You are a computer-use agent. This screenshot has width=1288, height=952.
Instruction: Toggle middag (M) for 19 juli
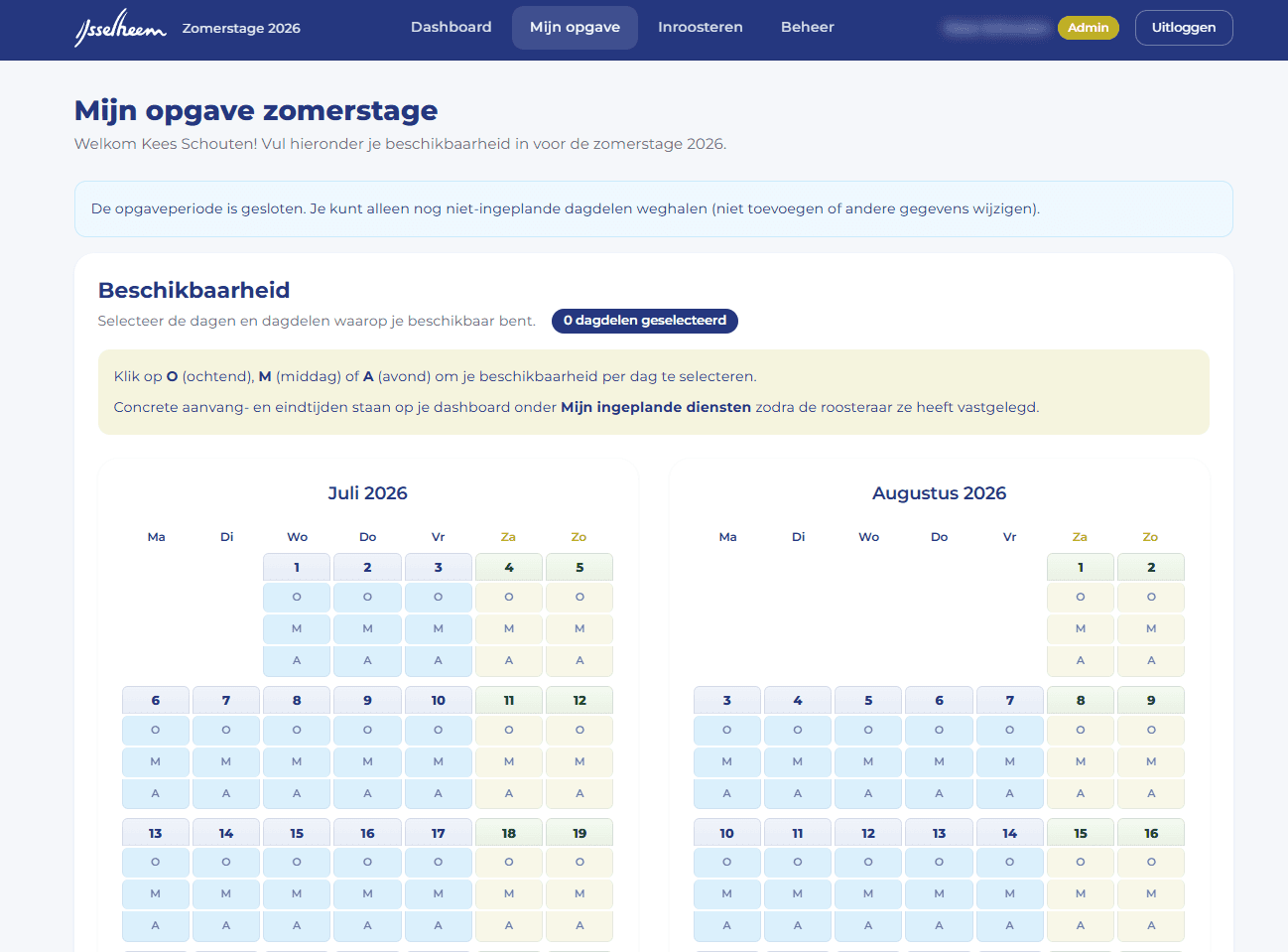(x=580, y=893)
